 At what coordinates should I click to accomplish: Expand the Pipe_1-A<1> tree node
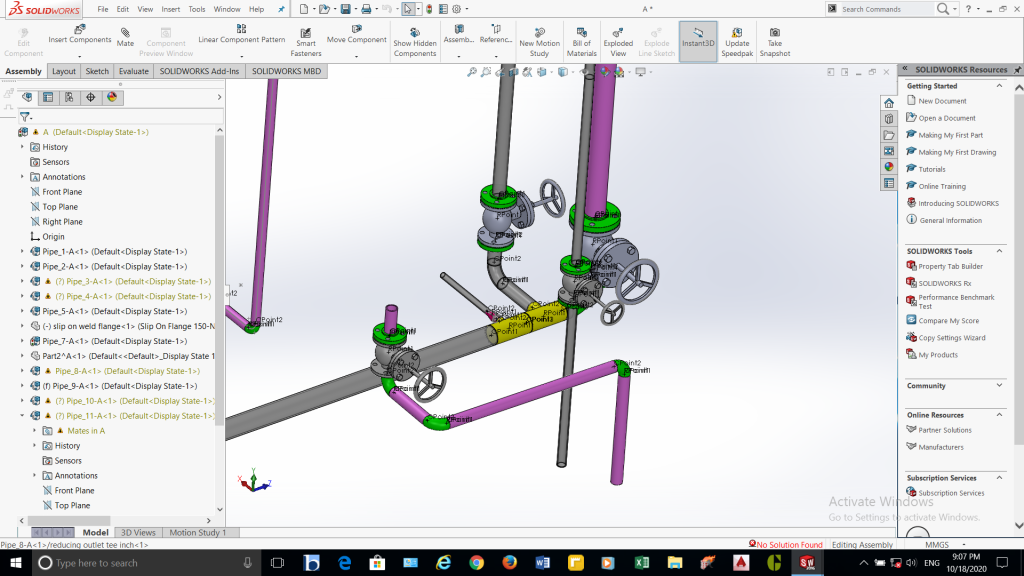tap(22, 252)
